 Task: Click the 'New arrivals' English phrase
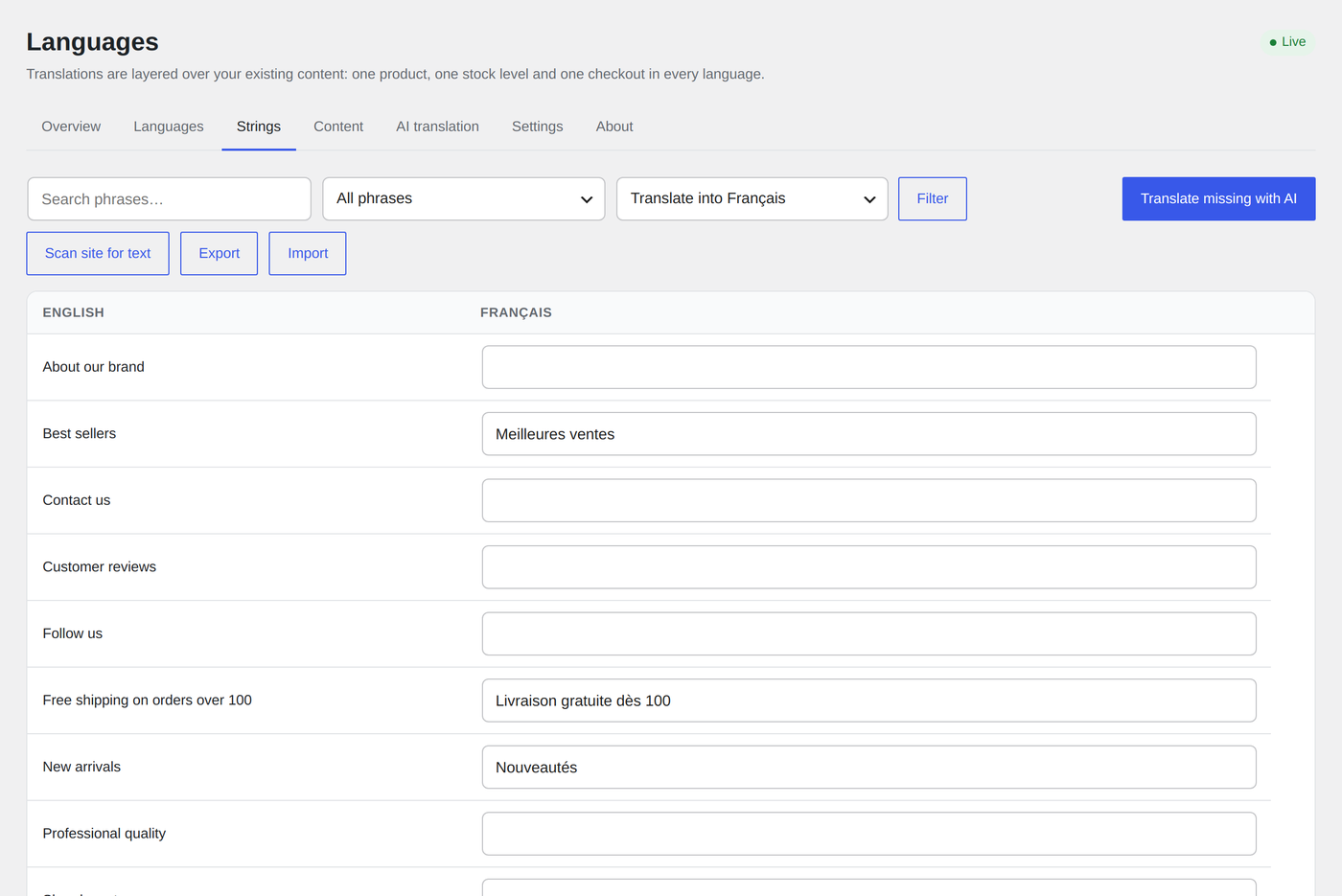point(81,767)
